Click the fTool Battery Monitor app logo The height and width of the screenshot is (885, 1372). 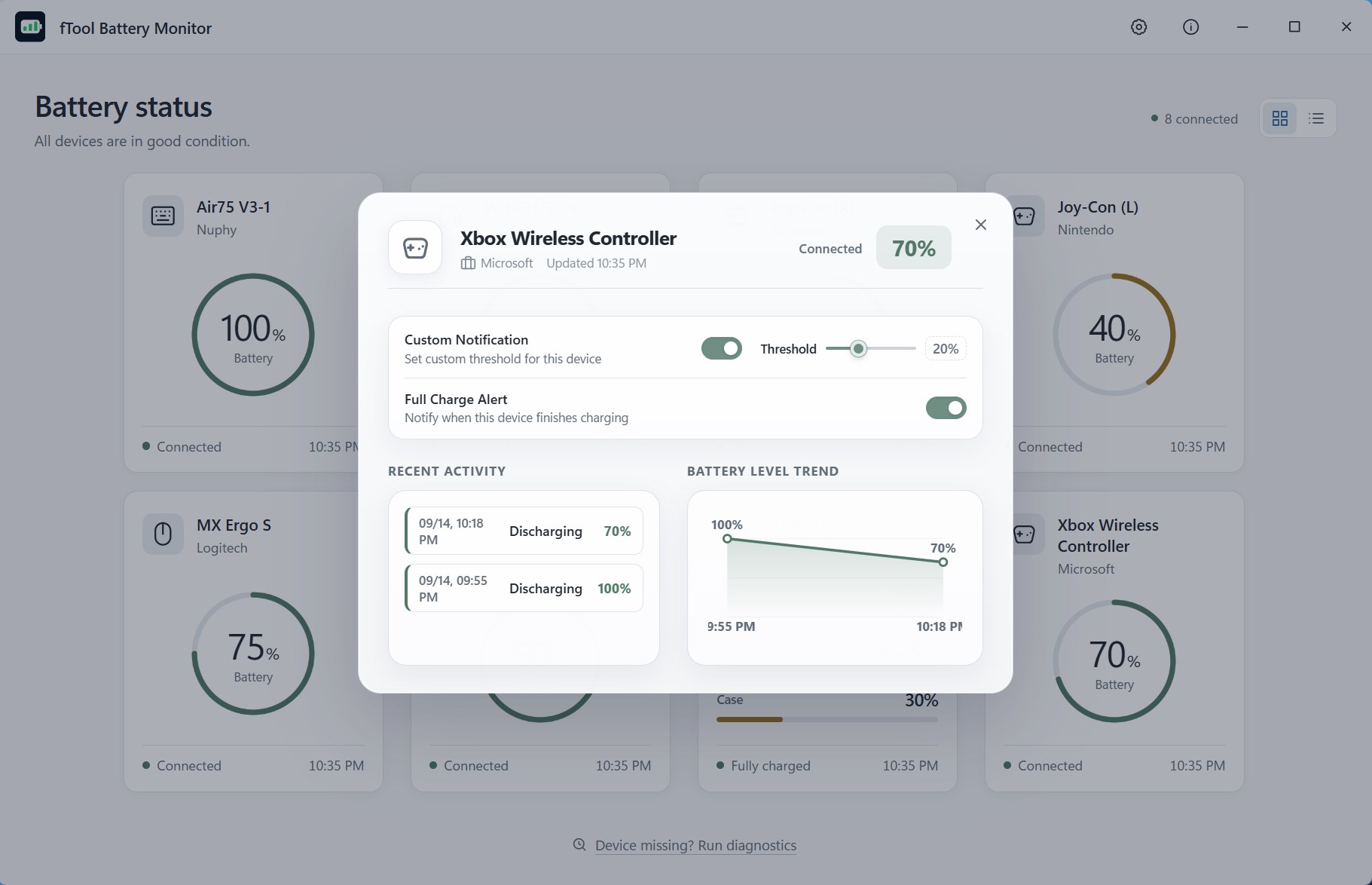click(30, 27)
